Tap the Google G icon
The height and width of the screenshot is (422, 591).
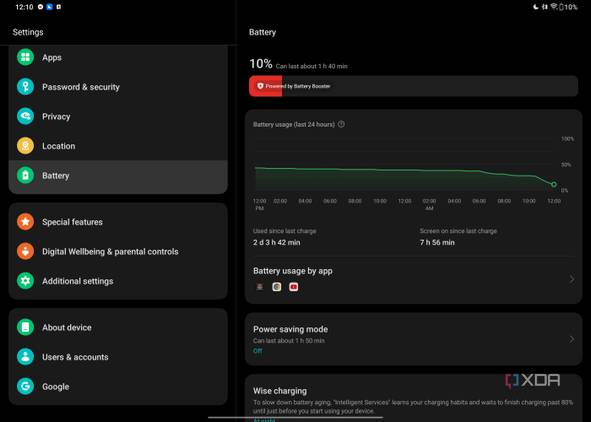25,386
